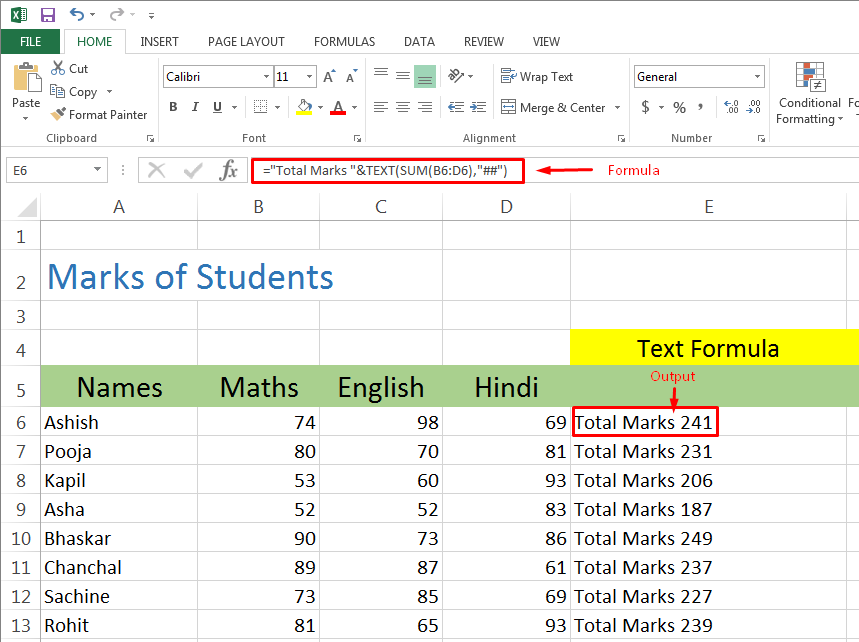Apply the yellow fill color
859x642 pixels.
tap(304, 107)
